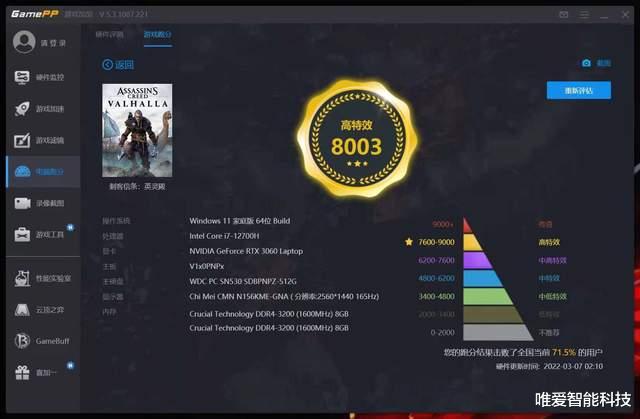
Task: Minimize the GamePP window
Action: (x=604, y=15)
